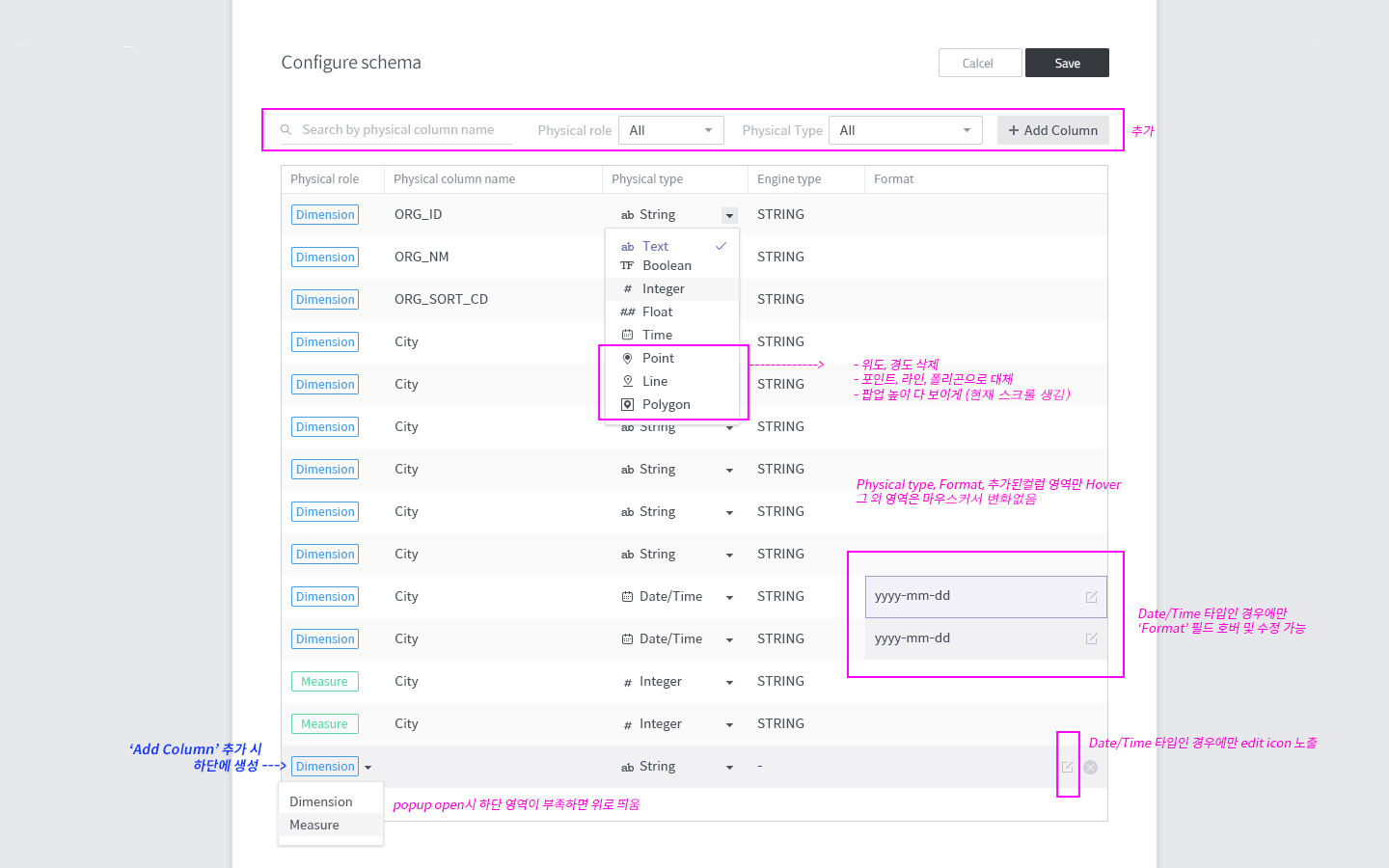
Task: Click the TF icon beside Boolean
Action: (627, 265)
